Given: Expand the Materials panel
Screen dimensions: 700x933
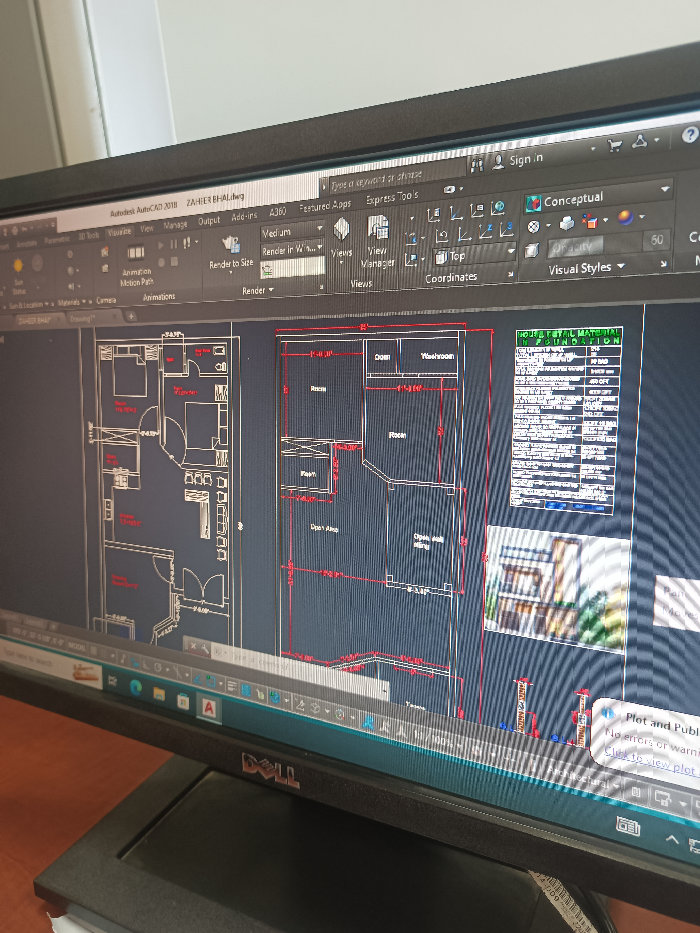Looking at the screenshot, I should click(71, 302).
